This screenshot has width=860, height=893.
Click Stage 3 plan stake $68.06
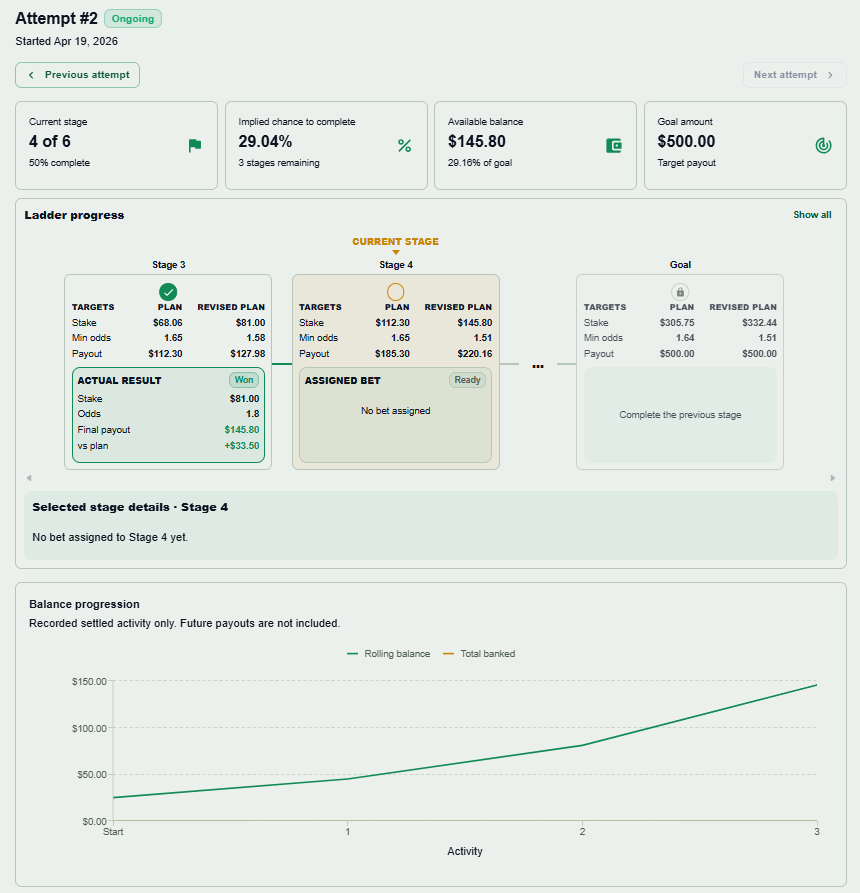pos(167,323)
